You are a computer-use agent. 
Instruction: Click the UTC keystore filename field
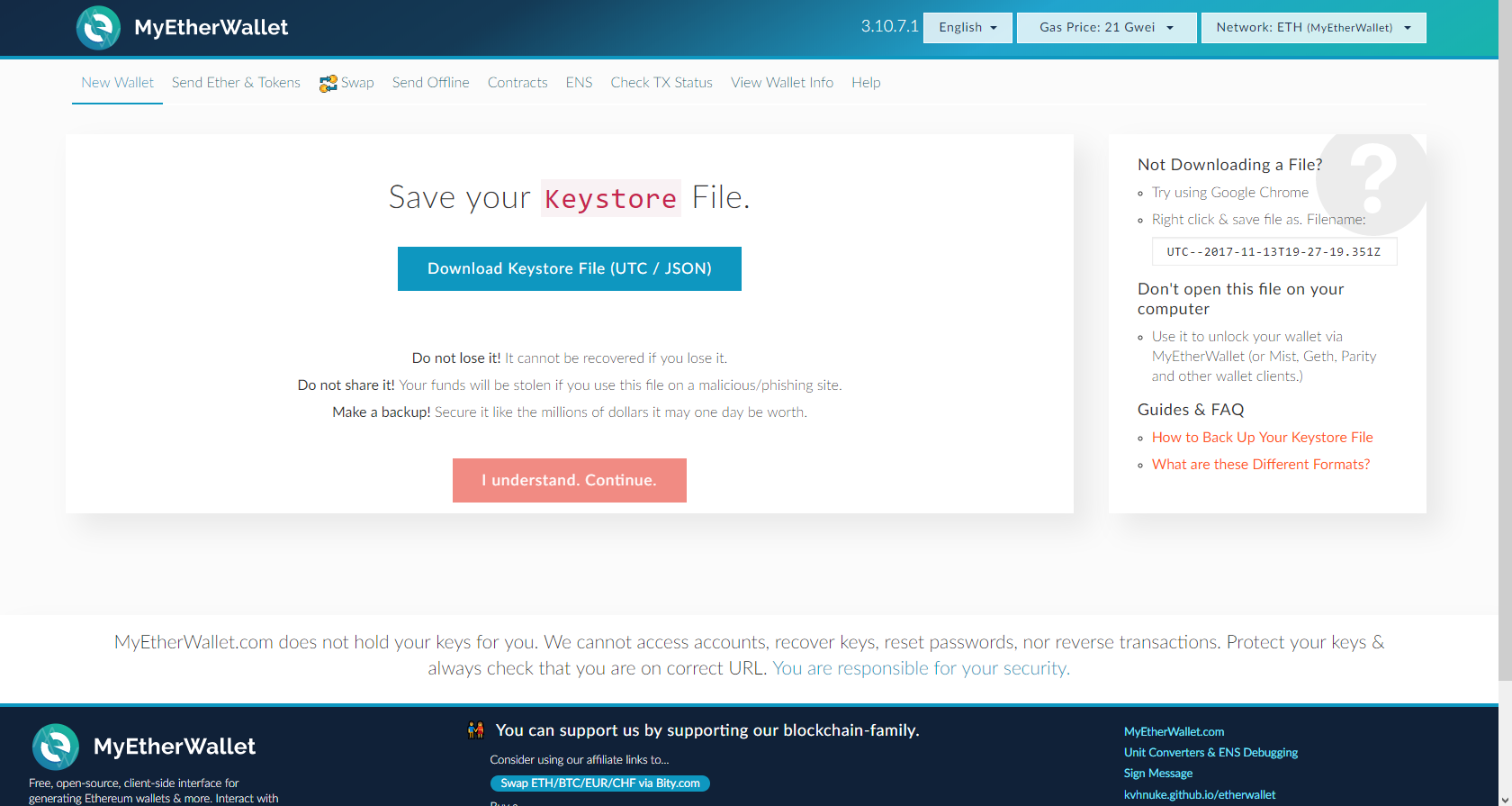[x=1274, y=252]
